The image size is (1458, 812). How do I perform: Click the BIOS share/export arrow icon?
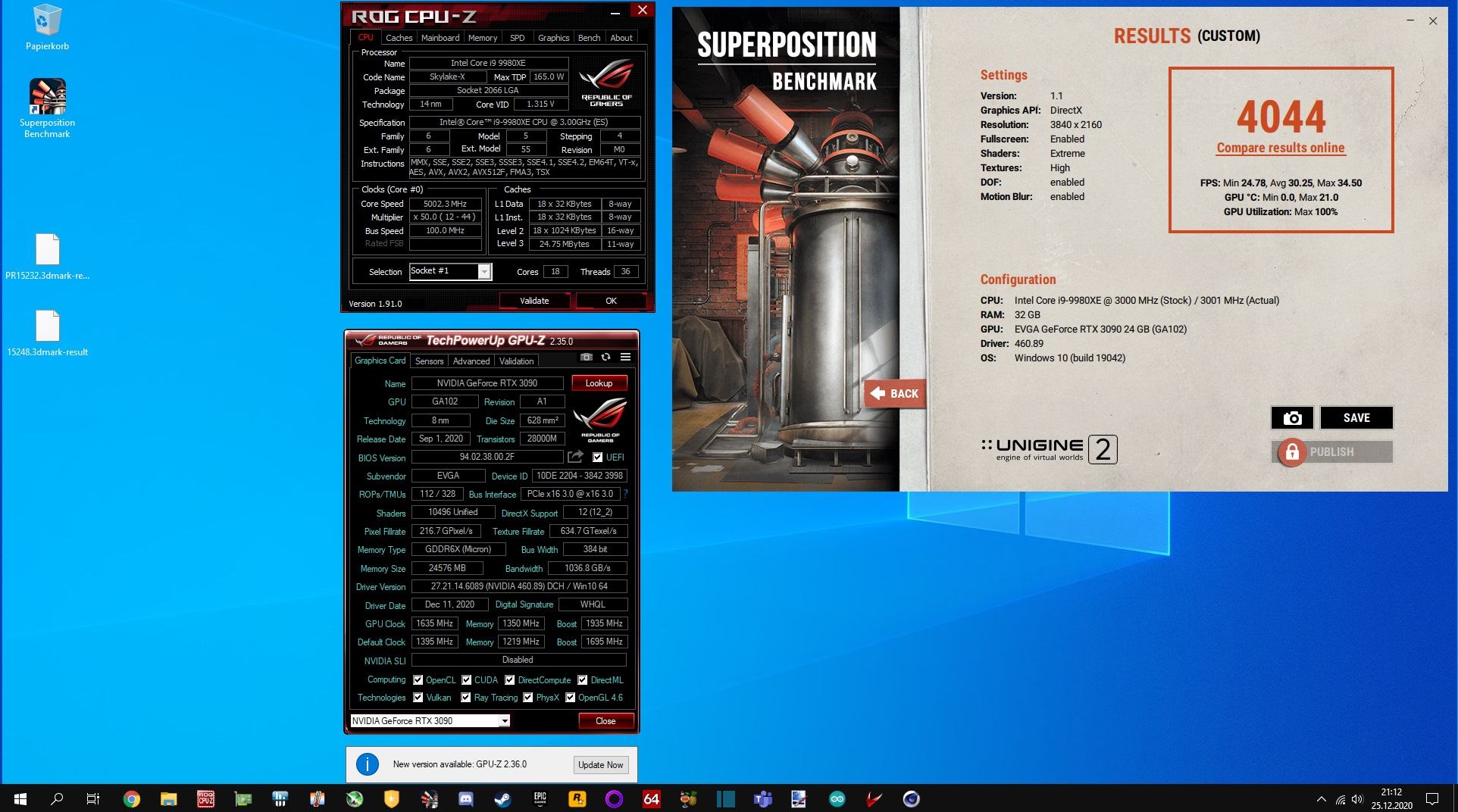pos(575,457)
